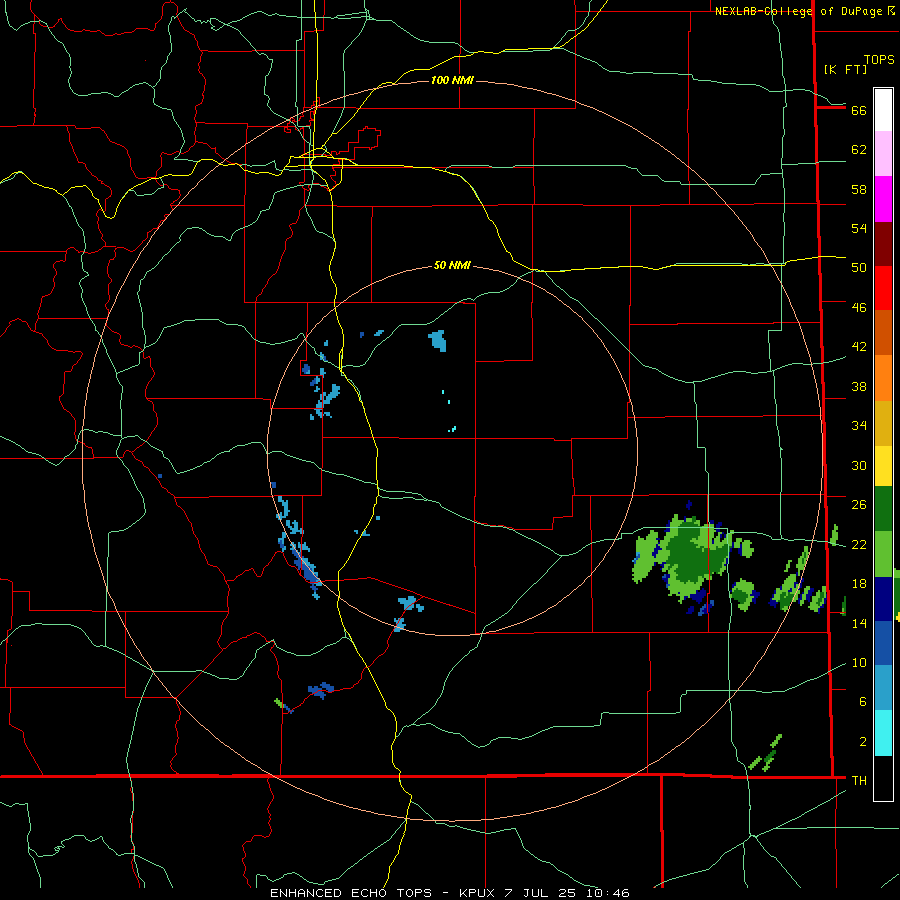900x900 pixels.
Task: Click the legend value 14
Action: [859, 623]
